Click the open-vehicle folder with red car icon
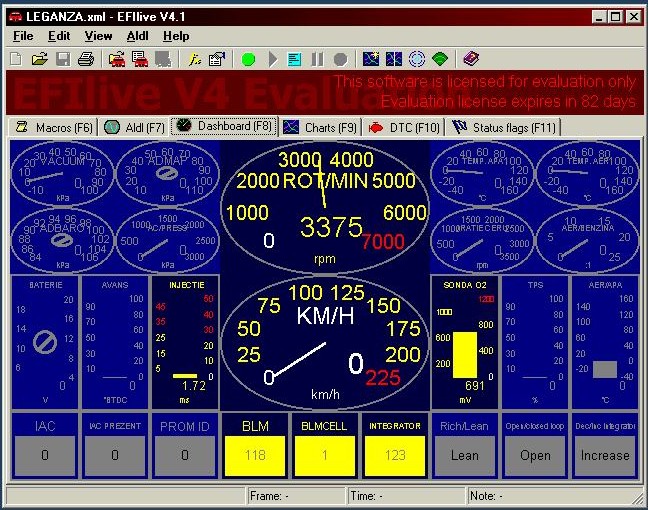Image resolution: width=648 pixels, height=510 pixels. pos(117,59)
